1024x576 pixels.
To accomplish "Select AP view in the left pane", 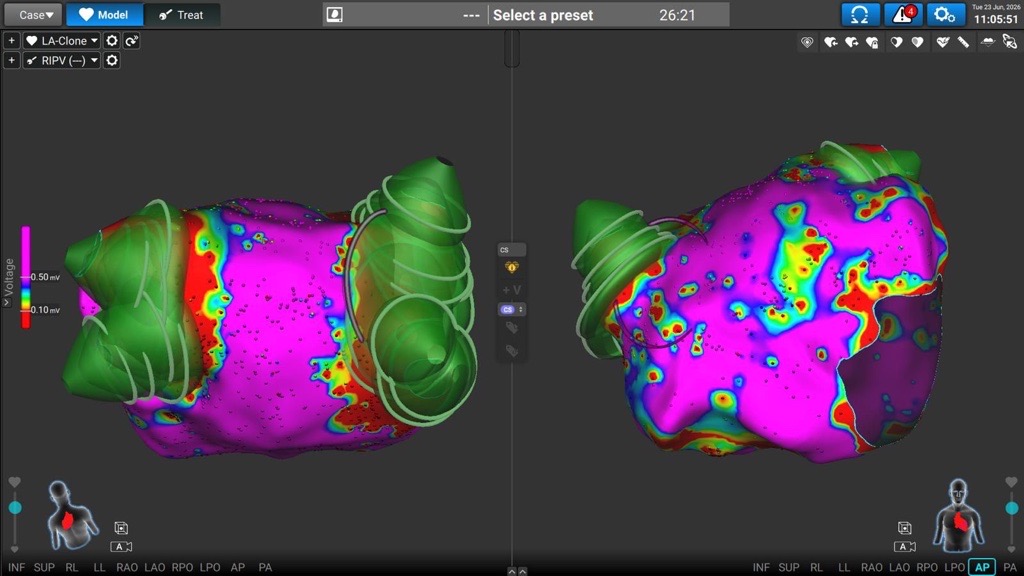I will (238, 568).
